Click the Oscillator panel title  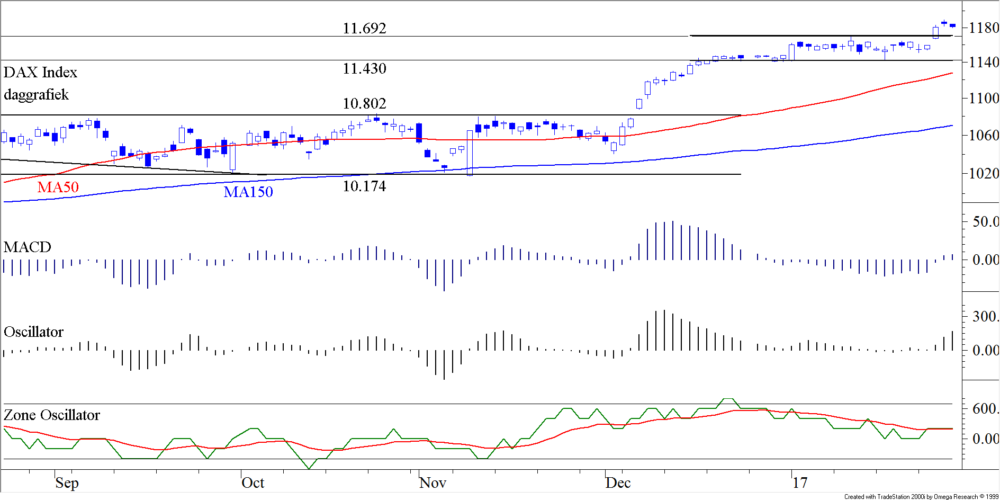[x=33, y=332]
